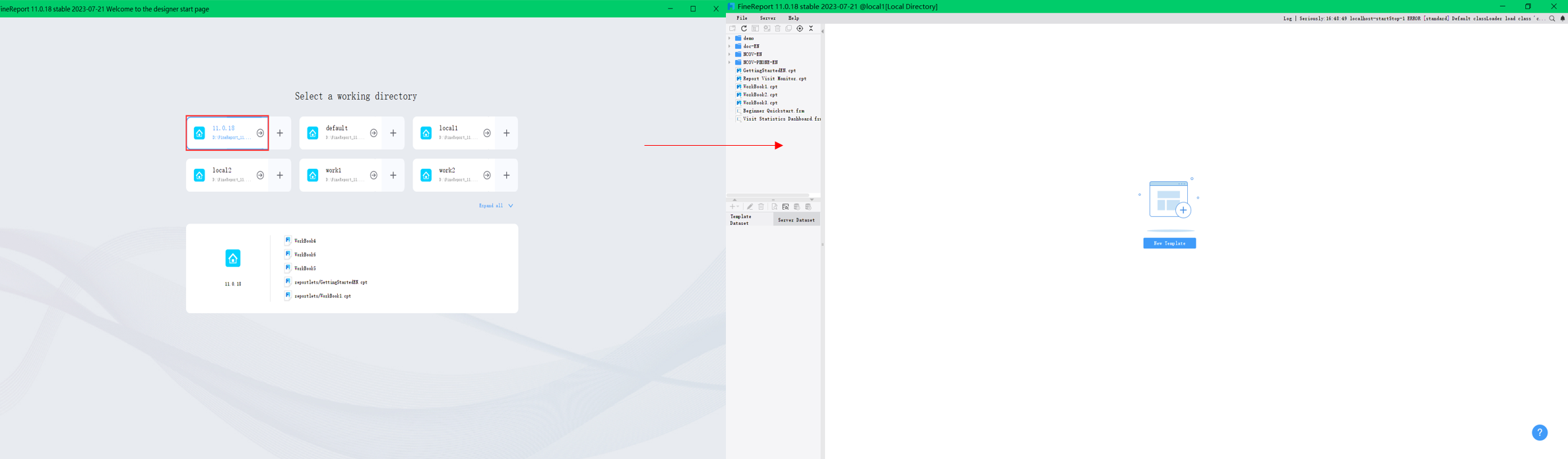Click the New Template button
The image size is (1568, 459).
click(1169, 243)
